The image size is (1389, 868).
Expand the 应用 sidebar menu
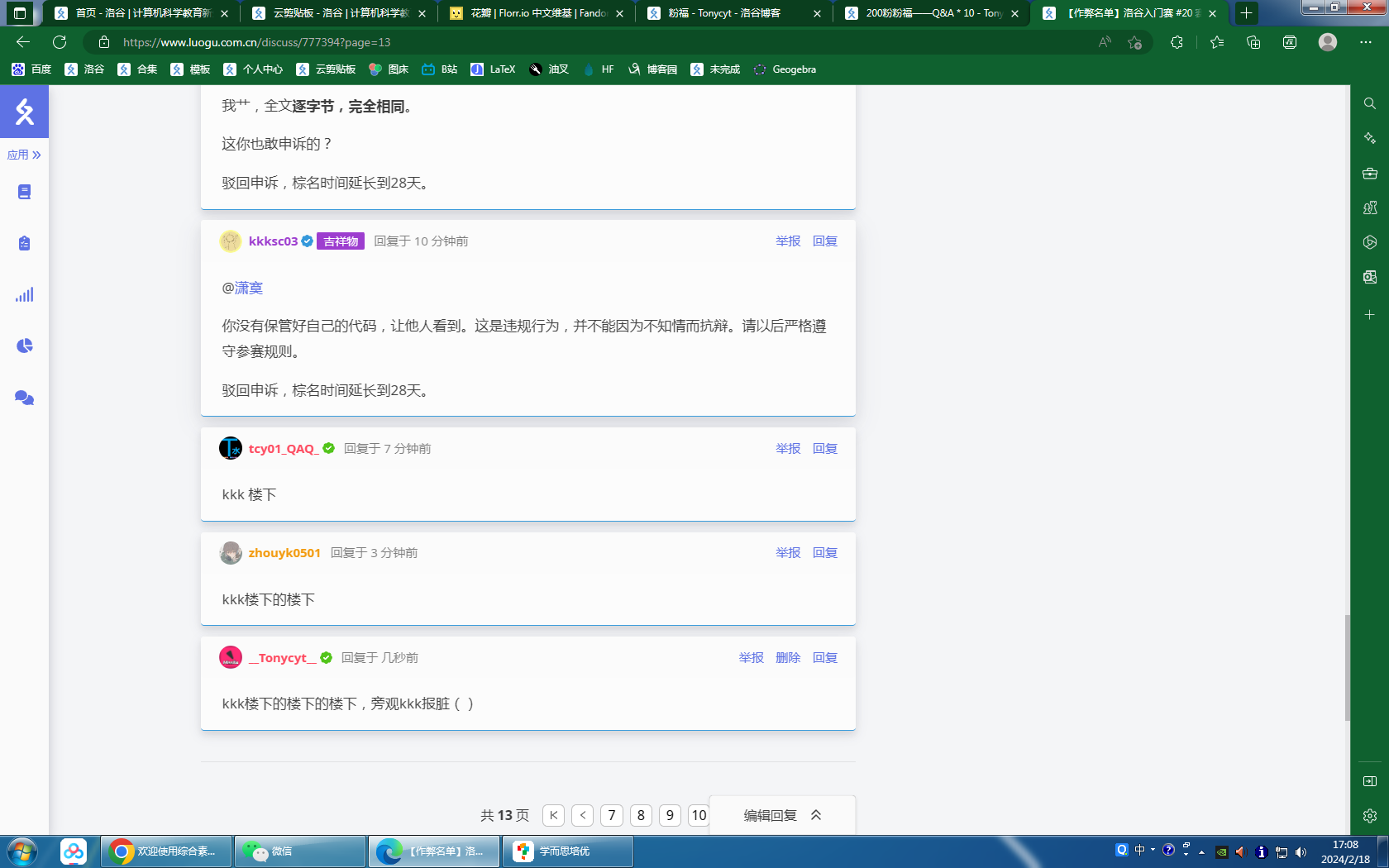24,155
